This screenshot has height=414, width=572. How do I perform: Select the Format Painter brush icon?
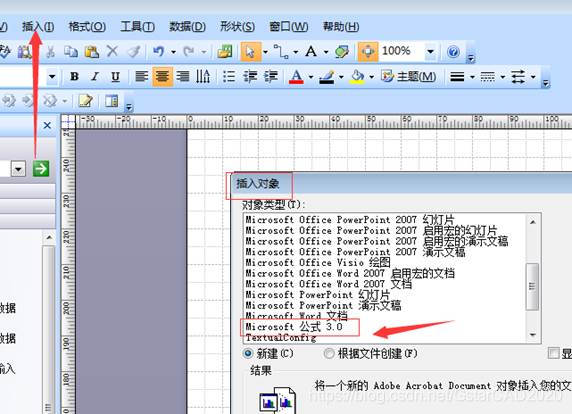(134, 52)
